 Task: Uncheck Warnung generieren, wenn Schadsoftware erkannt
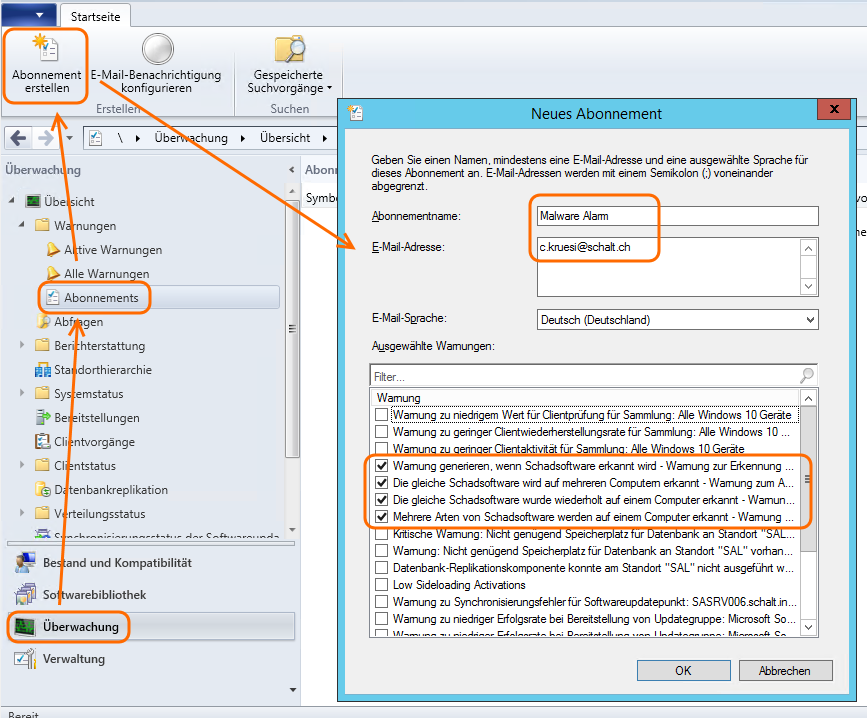[x=381, y=466]
